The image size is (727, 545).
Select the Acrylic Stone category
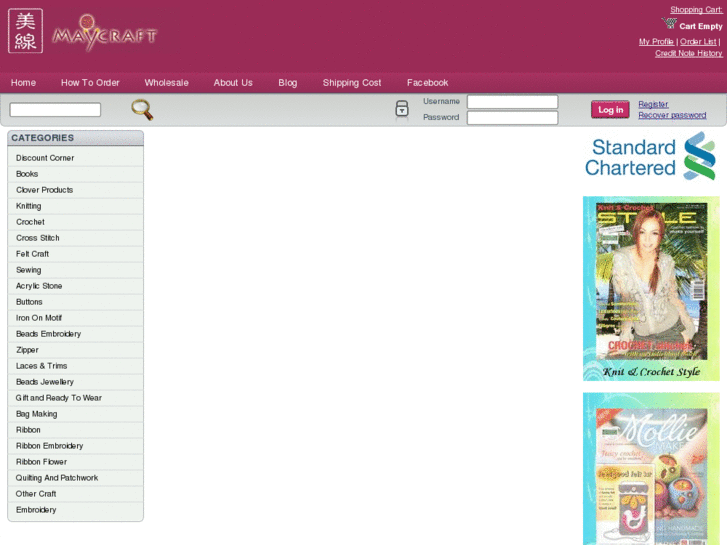tap(76, 286)
